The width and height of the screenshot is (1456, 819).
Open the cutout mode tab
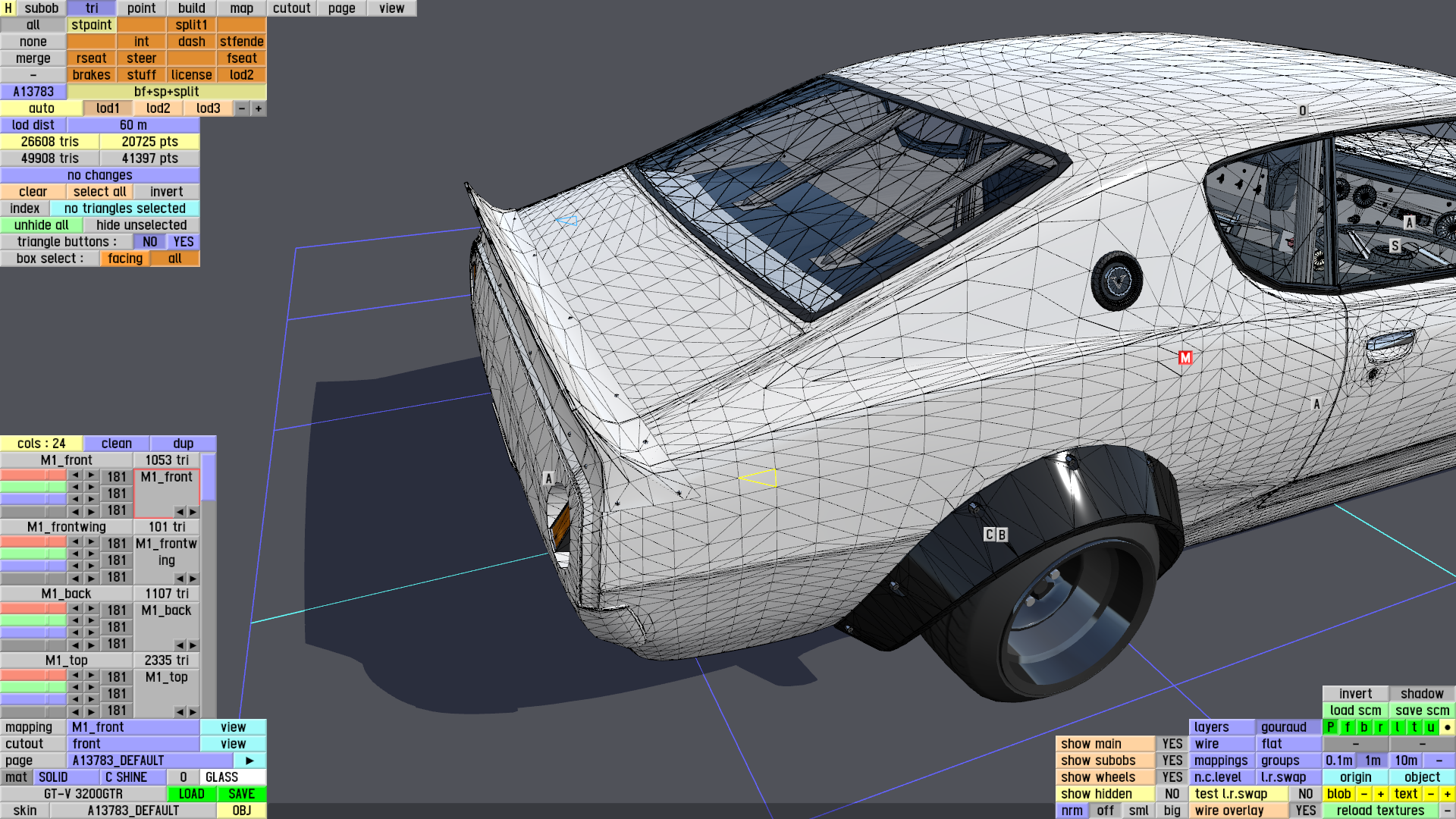(291, 8)
